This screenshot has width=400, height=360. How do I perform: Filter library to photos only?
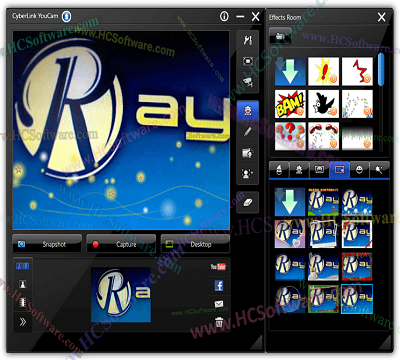(23, 284)
